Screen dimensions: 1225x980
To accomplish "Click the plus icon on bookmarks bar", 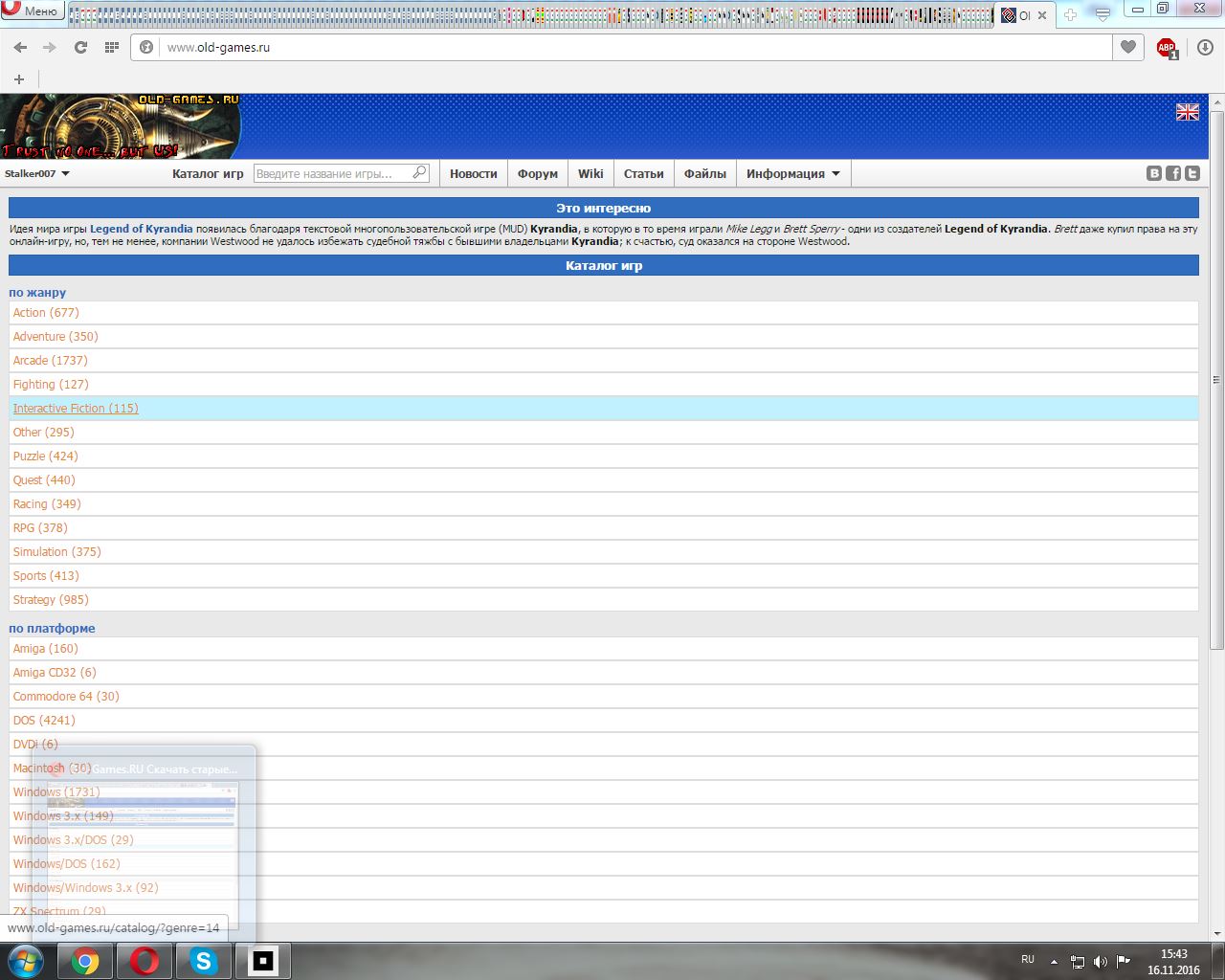I will click(19, 79).
